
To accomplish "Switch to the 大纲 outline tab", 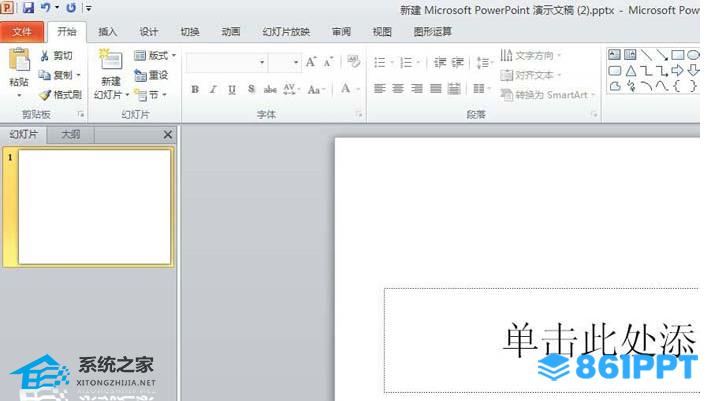I will point(70,134).
